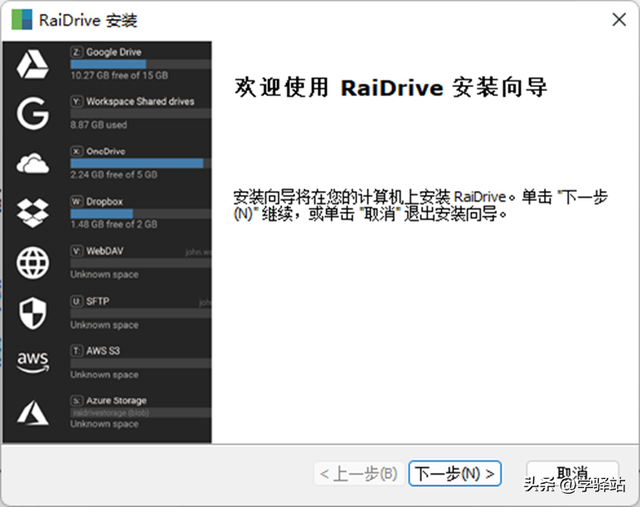Viewport: 640px width, 507px height.
Task: Click 'Unknown space' under AWS S3
Action: [x=104, y=374]
